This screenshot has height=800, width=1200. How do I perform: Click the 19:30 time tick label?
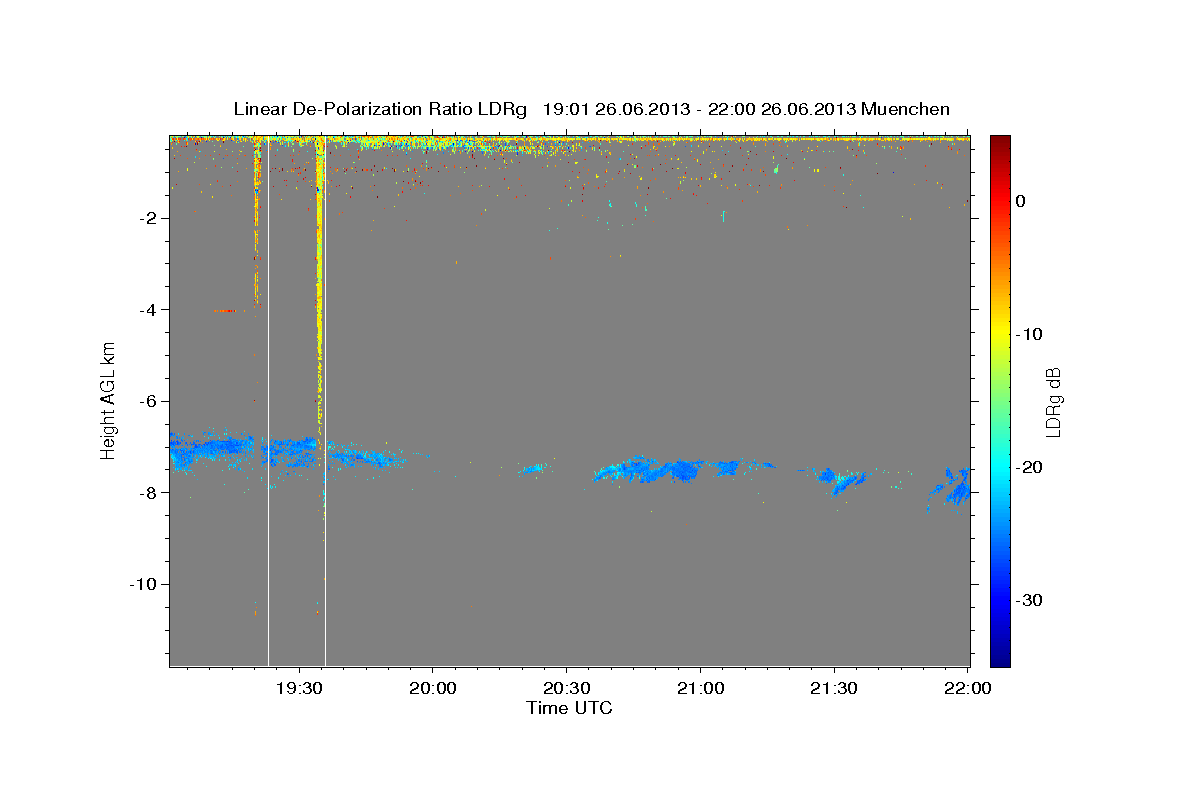(x=298, y=688)
